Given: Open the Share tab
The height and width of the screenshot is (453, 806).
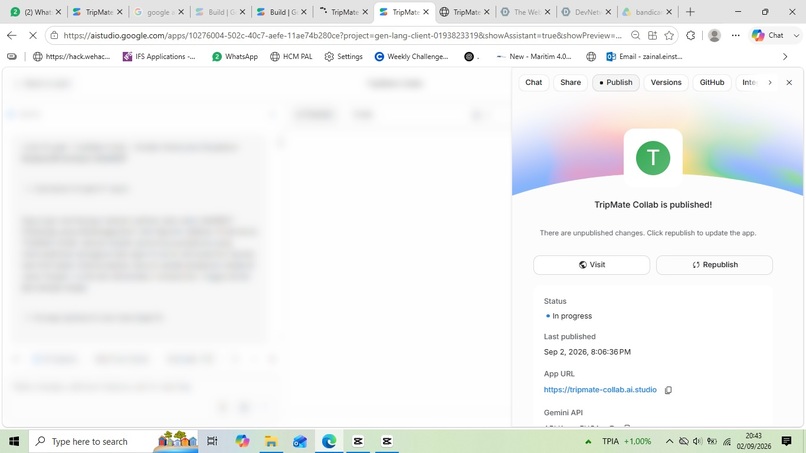Looking at the screenshot, I should pos(571,82).
